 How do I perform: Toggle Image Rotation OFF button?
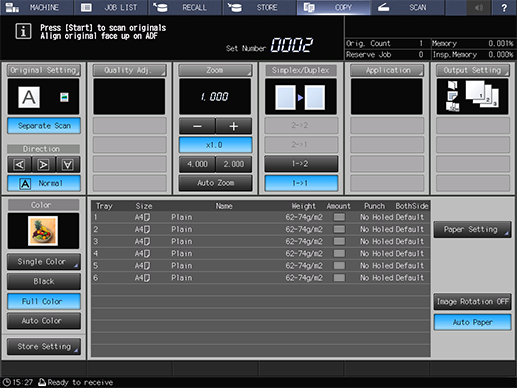(x=472, y=302)
